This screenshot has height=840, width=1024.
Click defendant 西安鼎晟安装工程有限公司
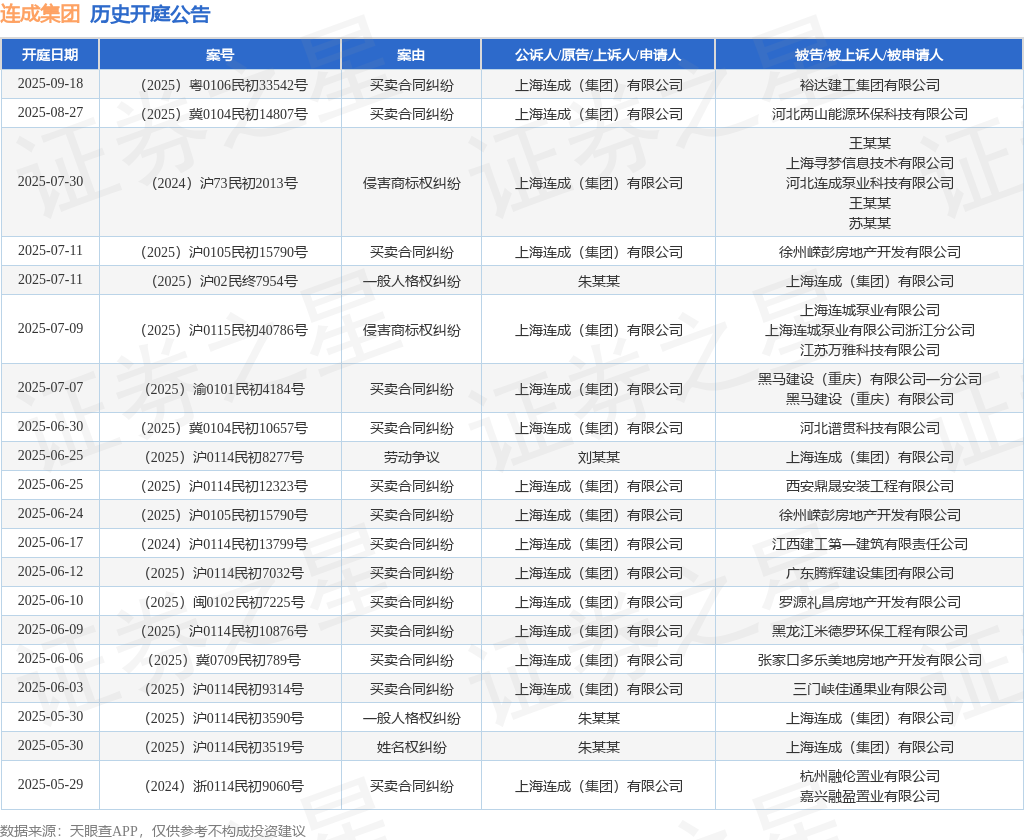click(x=870, y=487)
